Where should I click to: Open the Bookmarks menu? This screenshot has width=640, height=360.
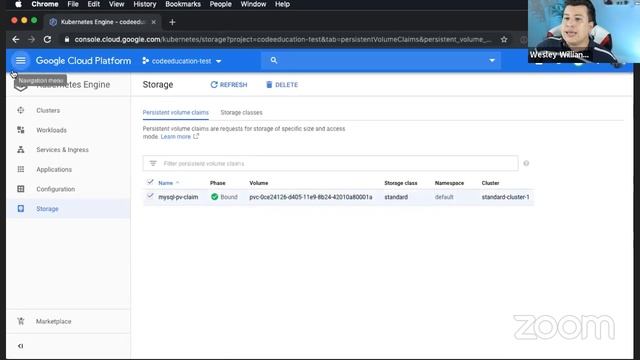click(183, 4)
